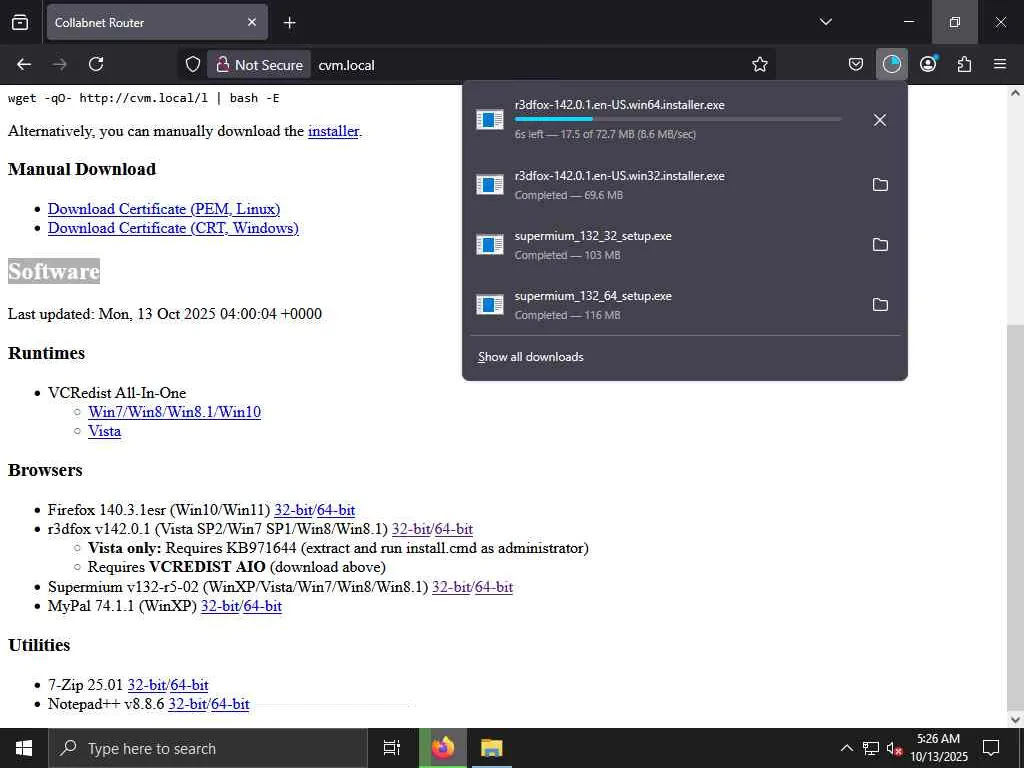The height and width of the screenshot is (768, 1024).
Task: Toggle the downloads panel button
Action: click(x=891, y=65)
